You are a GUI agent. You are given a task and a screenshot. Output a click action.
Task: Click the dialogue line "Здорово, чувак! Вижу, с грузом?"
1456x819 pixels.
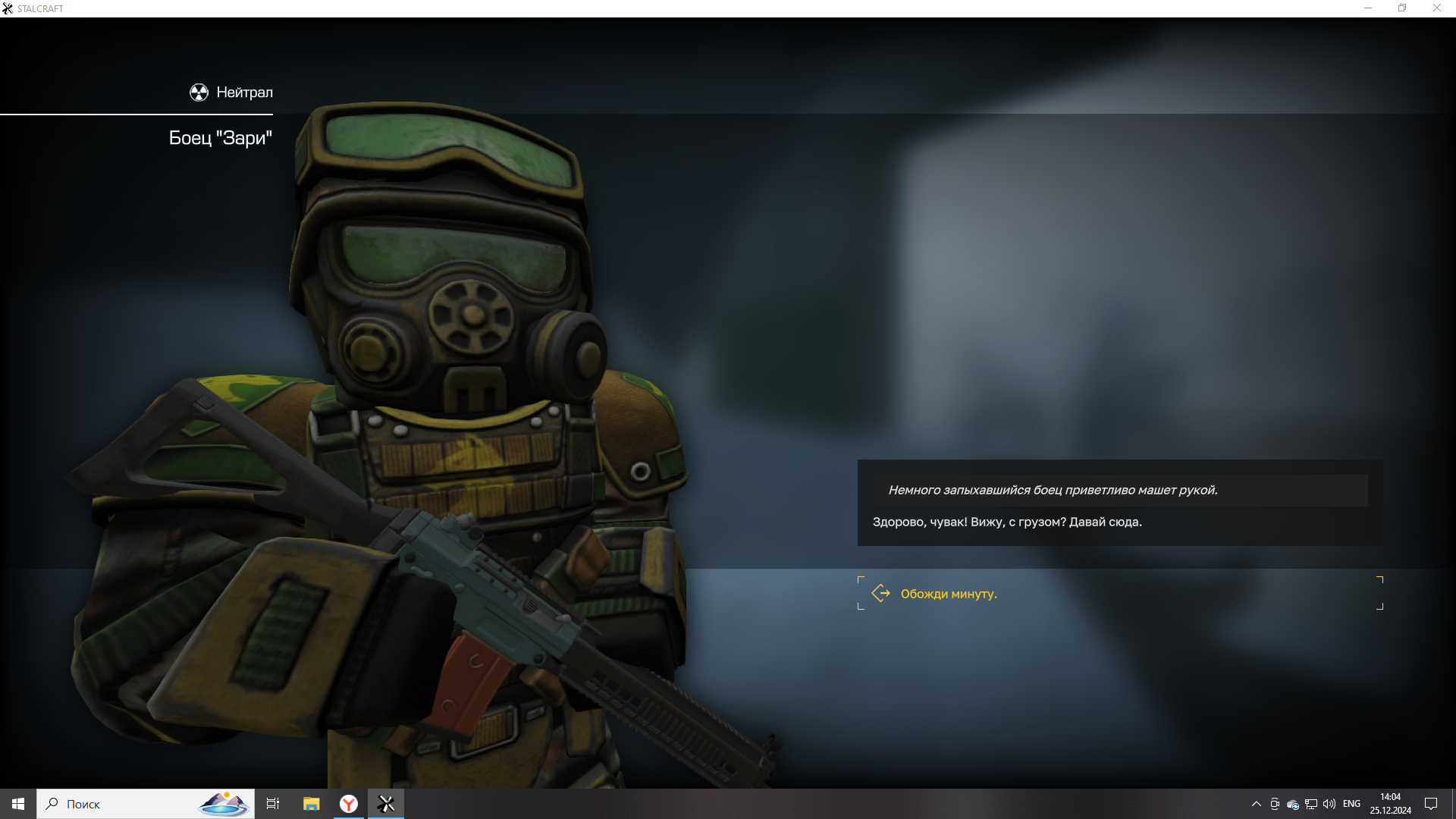coord(969,522)
